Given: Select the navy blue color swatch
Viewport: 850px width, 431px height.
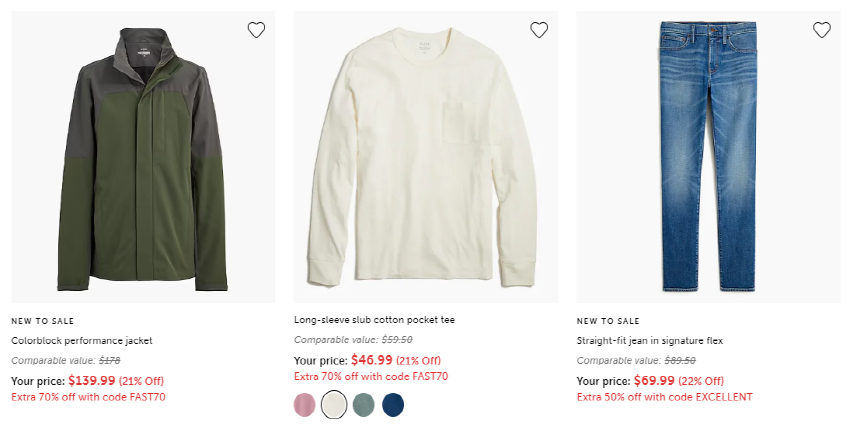Looking at the screenshot, I should (x=393, y=404).
